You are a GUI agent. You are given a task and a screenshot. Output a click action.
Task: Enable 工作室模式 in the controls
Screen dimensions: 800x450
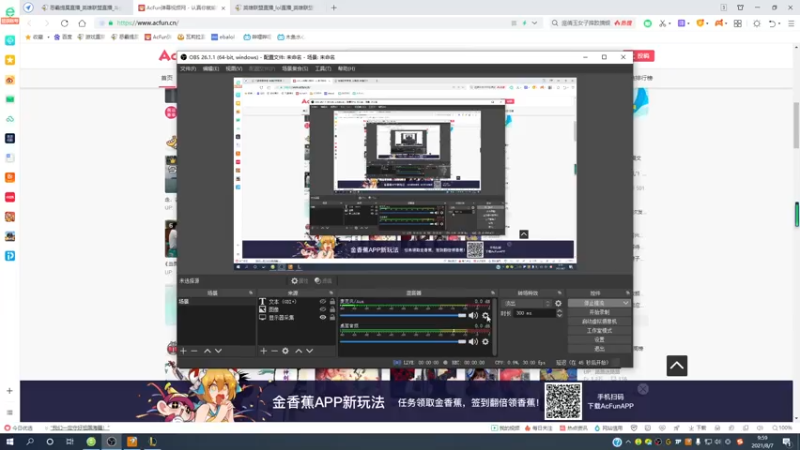(599, 331)
